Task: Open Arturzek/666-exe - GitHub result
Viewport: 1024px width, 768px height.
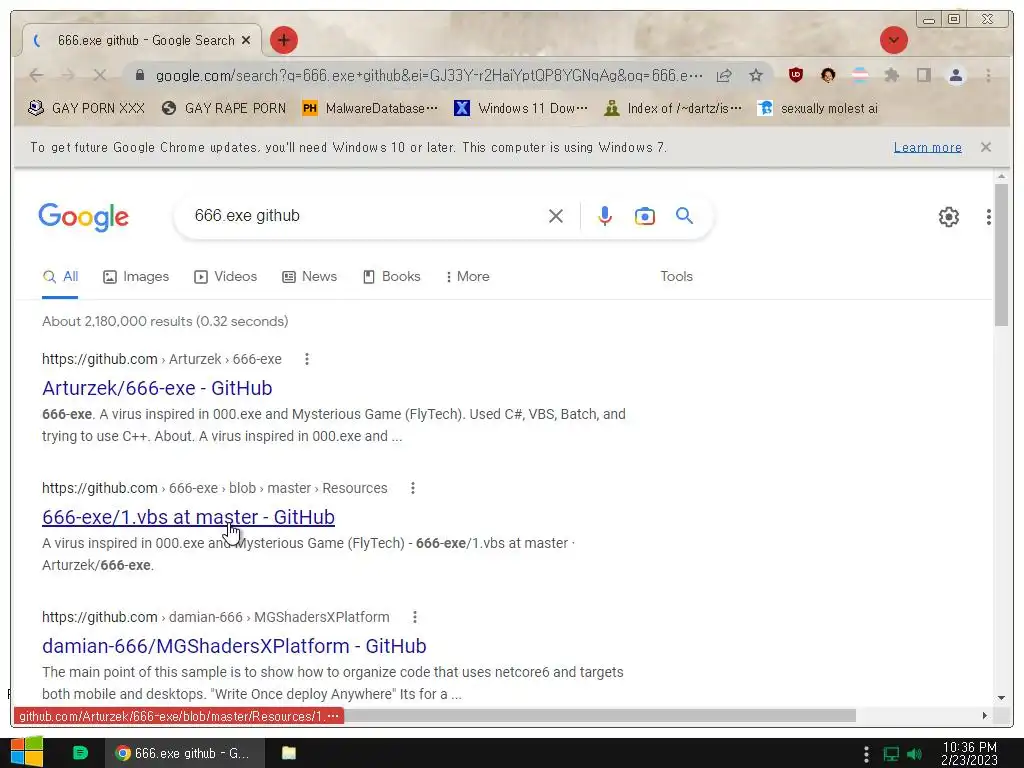Action: pos(157,388)
